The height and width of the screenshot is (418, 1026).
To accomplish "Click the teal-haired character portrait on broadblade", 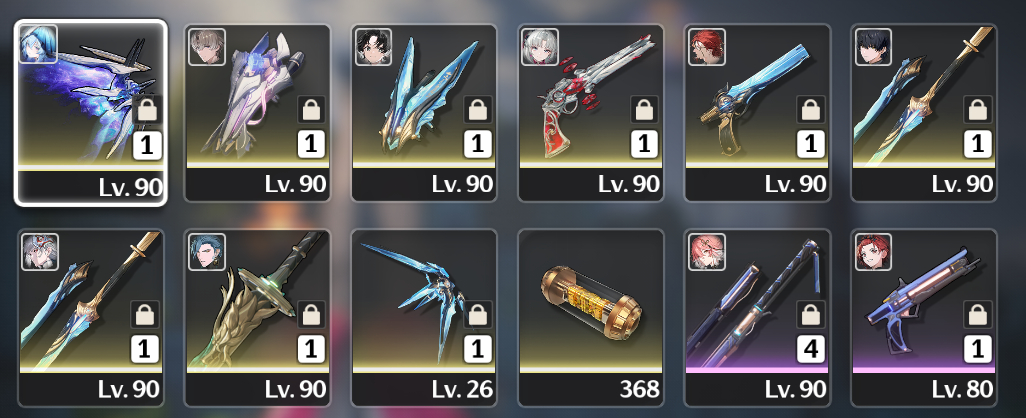I will pos(207,252).
